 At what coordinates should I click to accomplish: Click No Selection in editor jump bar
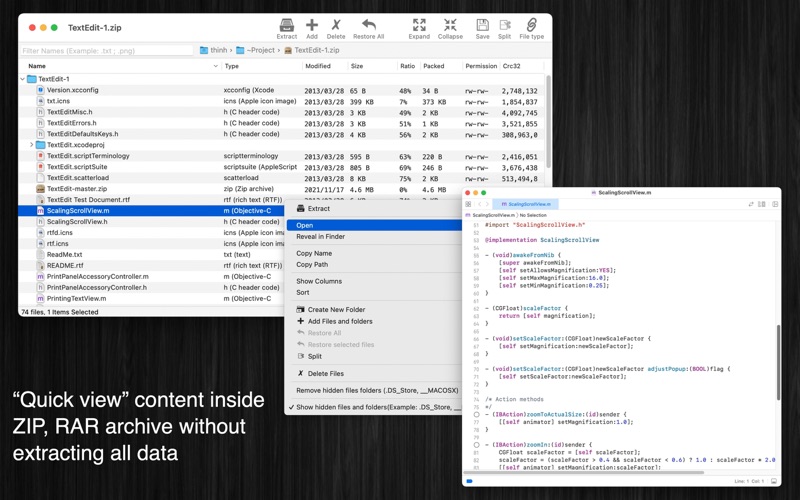tap(533, 215)
